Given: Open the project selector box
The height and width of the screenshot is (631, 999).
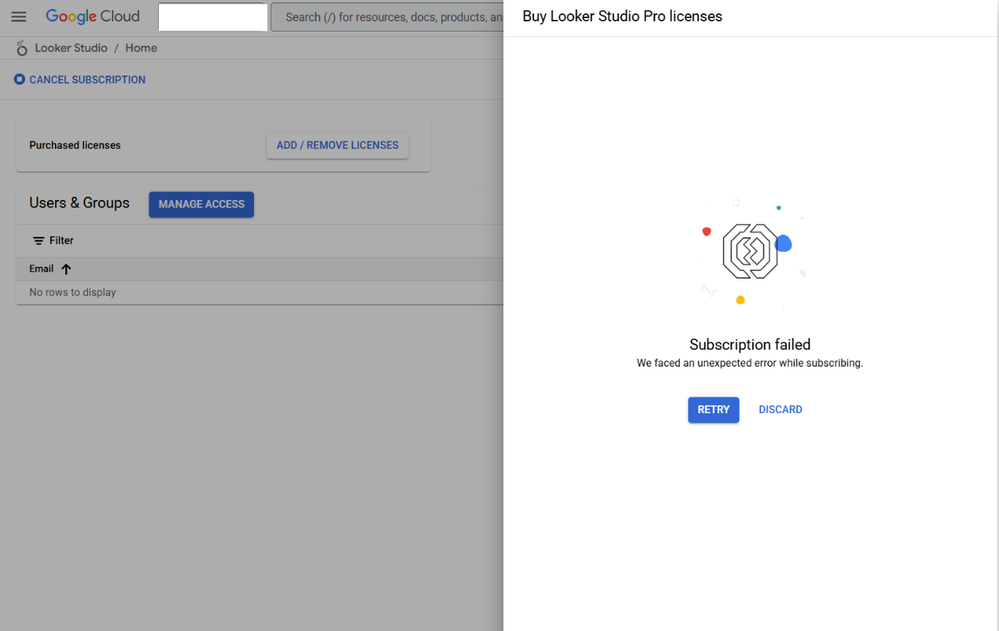Looking at the screenshot, I should (213, 17).
